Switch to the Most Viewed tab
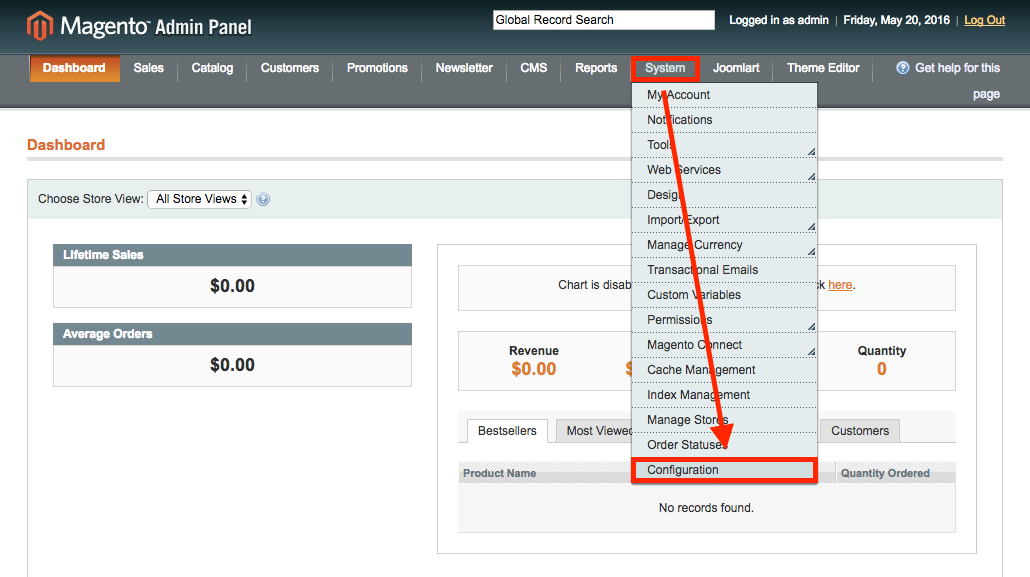Screen dimensions: 1030x577 click(x=594, y=431)
